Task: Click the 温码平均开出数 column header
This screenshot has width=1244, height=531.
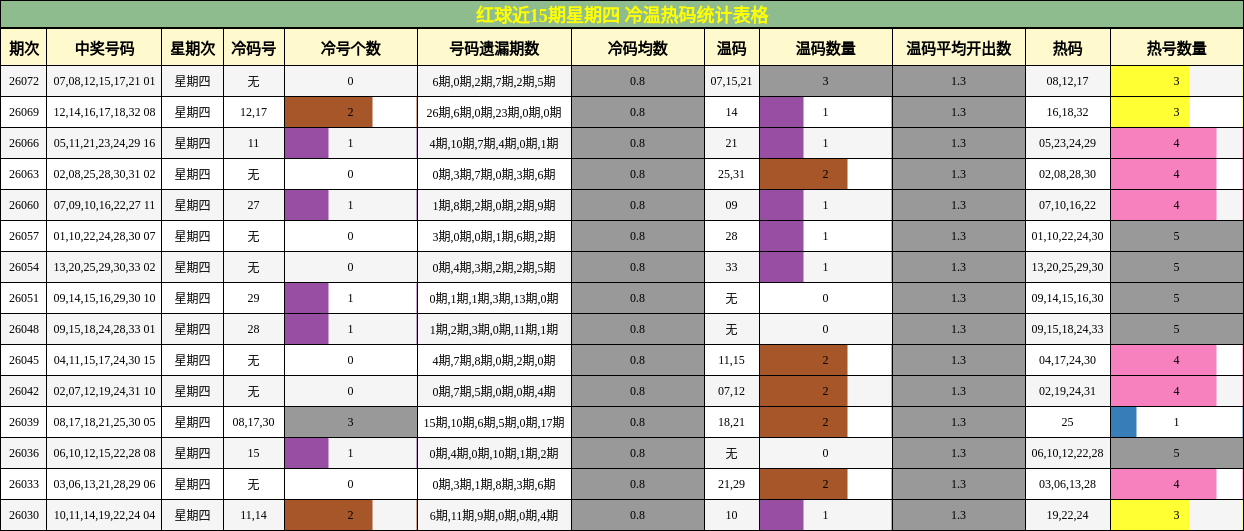Action: click(x=959, y=48)
